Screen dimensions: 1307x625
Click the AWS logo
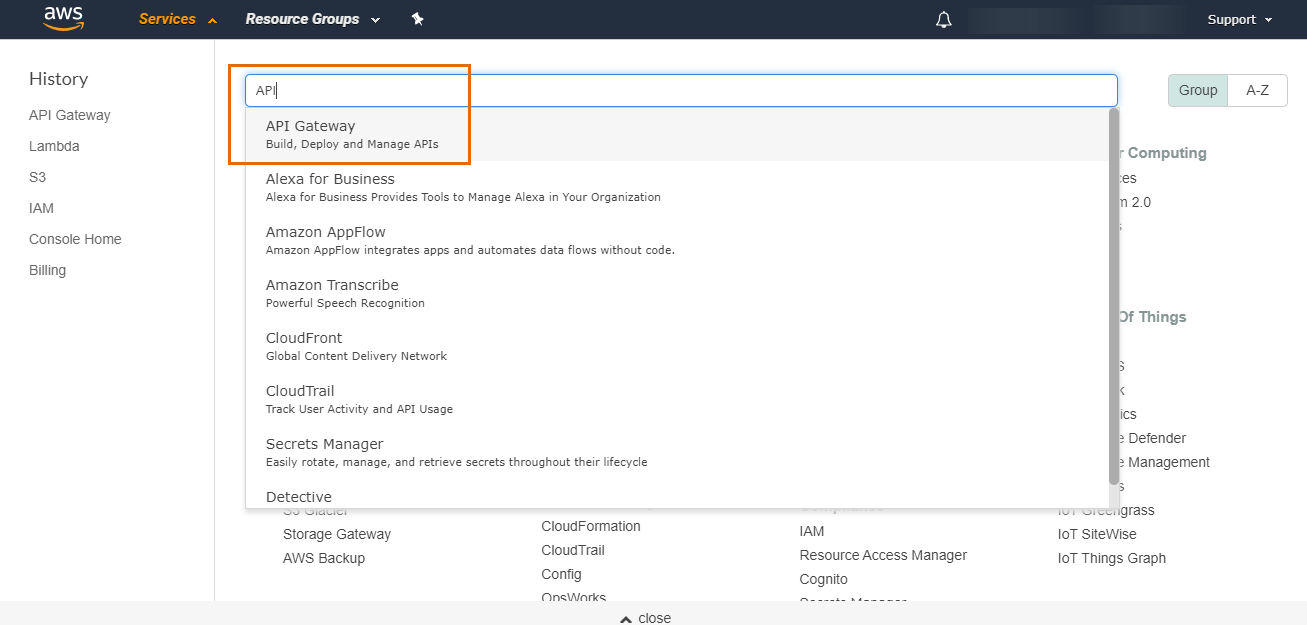(63, 18)
